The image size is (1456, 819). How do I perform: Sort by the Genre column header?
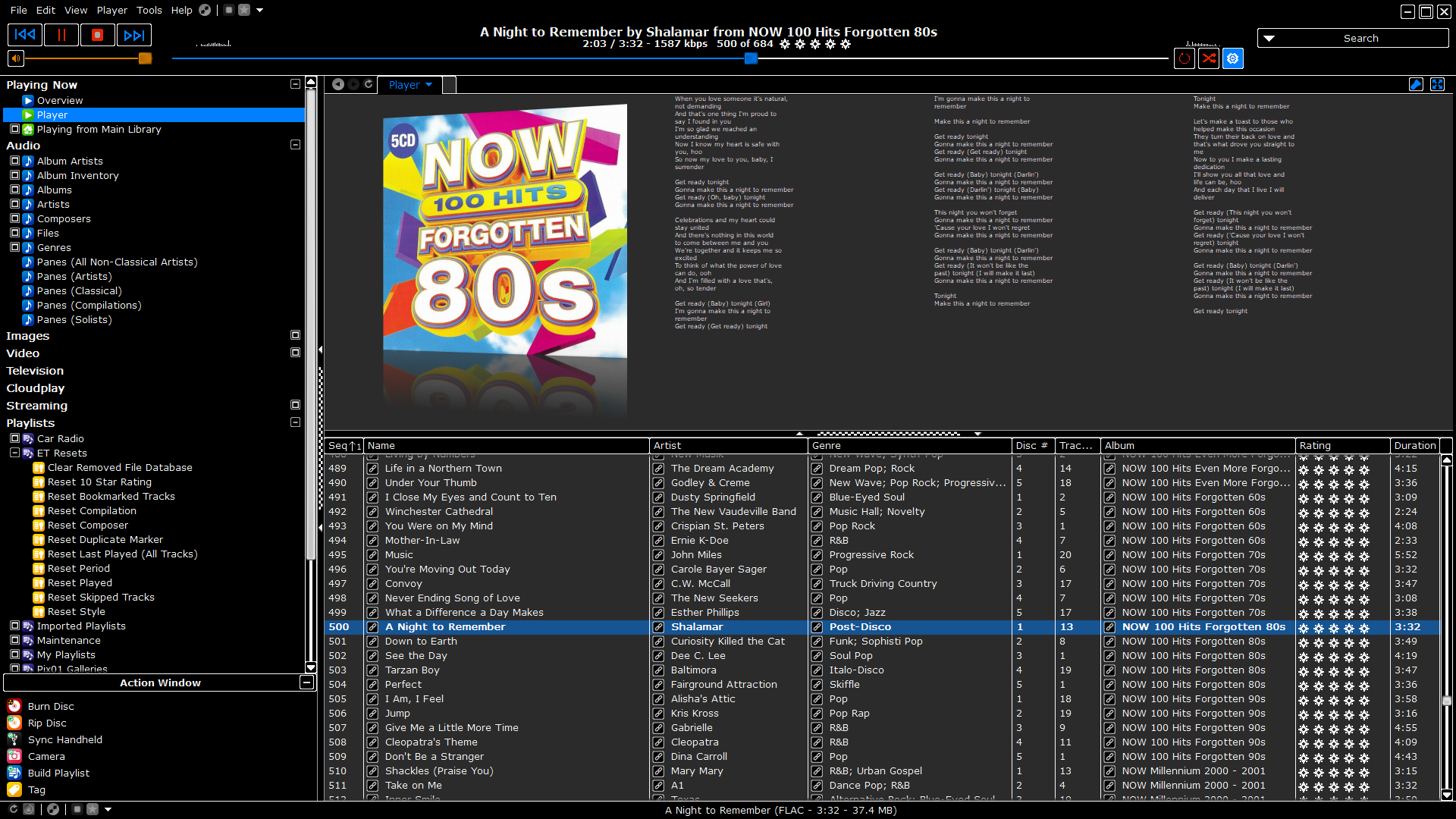pos(910,446)
